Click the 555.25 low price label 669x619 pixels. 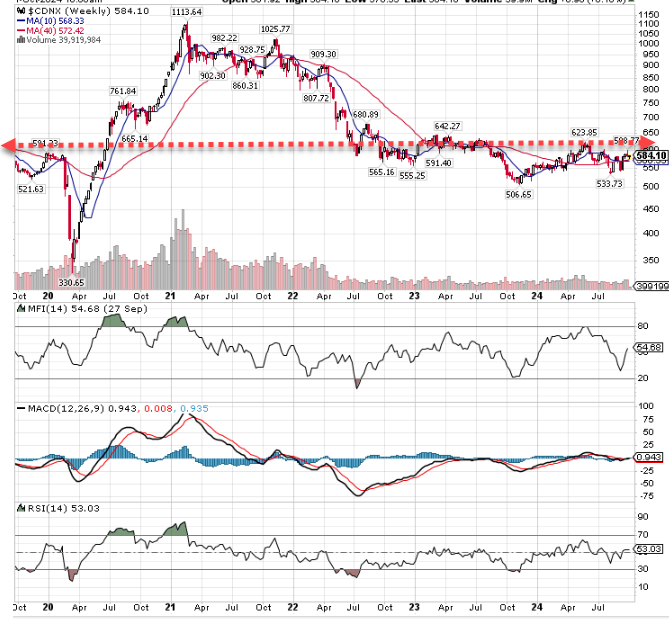point(413,175)
